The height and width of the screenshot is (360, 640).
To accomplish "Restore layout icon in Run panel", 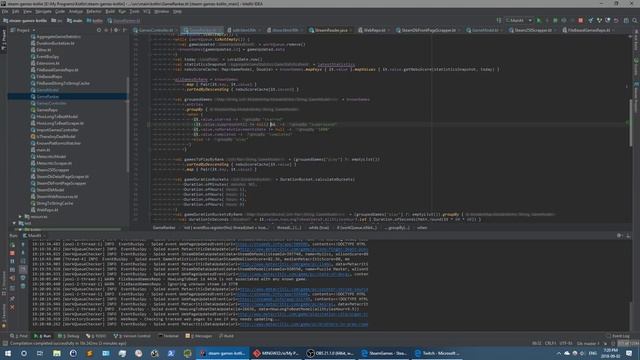I will (12, 288).
